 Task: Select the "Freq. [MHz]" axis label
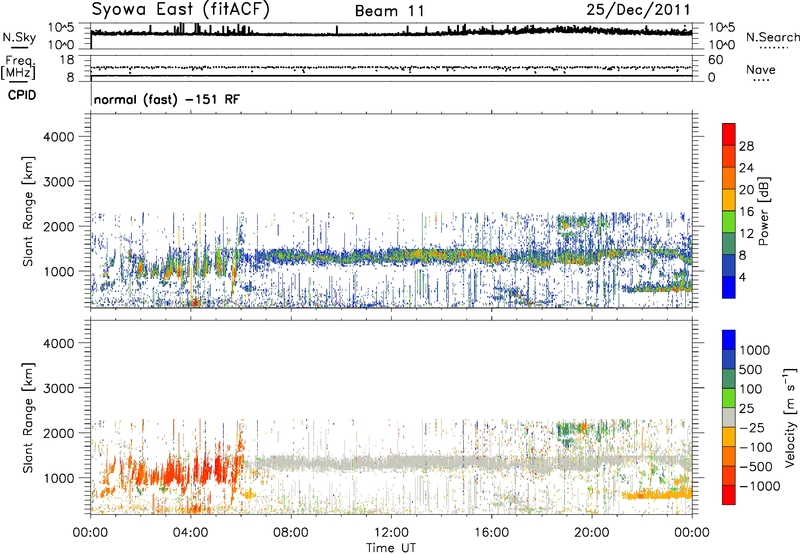tap(18, 68)
